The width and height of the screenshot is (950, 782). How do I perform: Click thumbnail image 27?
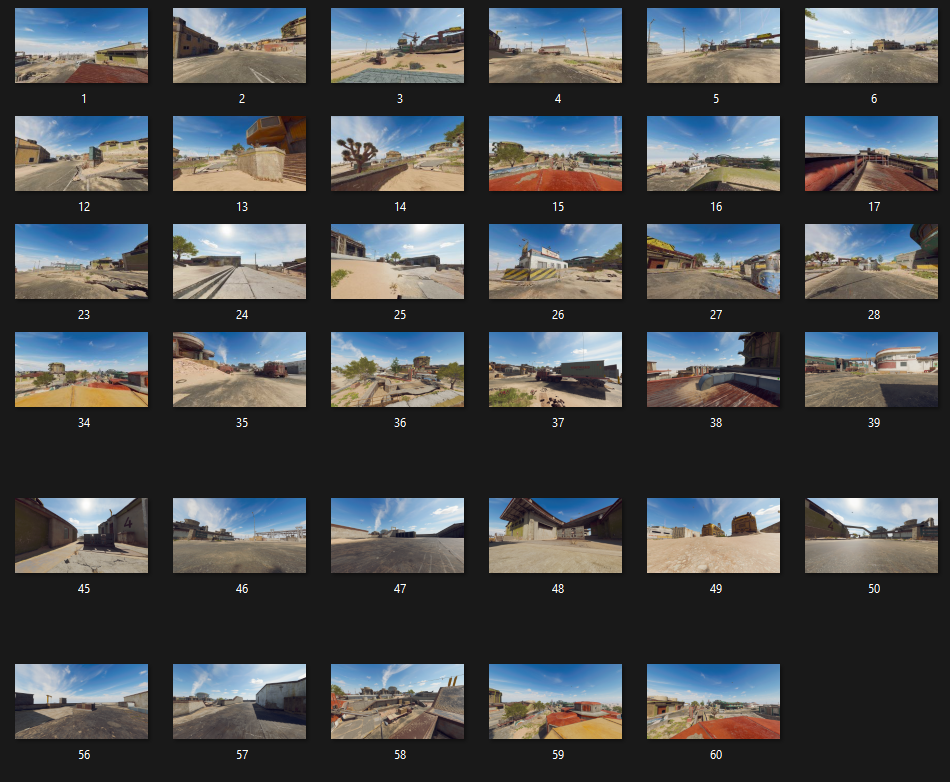(714, 262)
